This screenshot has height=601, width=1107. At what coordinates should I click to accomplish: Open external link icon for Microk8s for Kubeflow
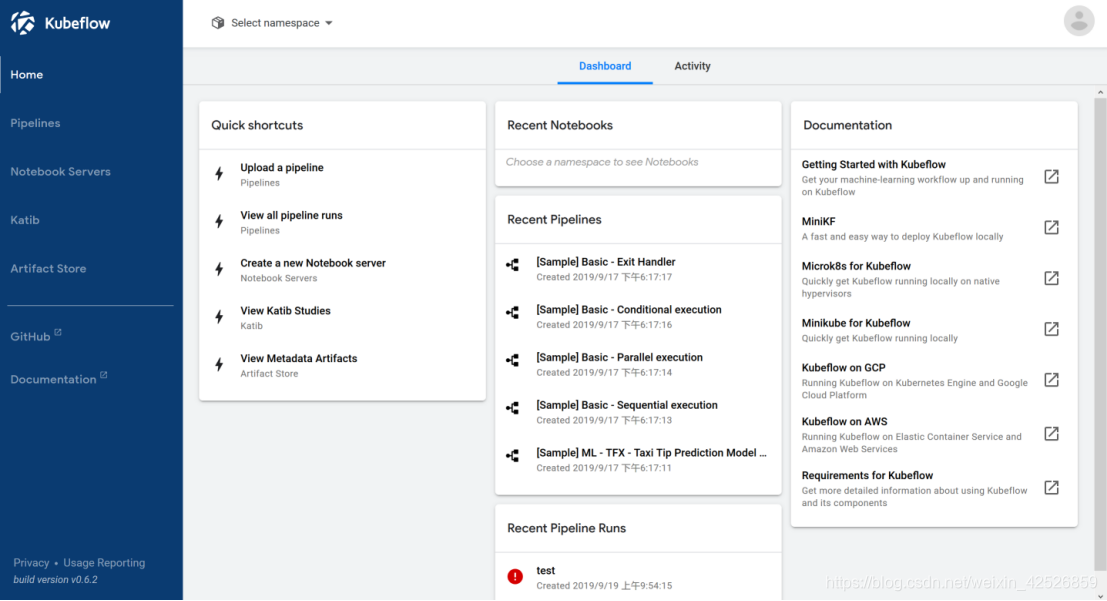click(x=1051, y=278)
